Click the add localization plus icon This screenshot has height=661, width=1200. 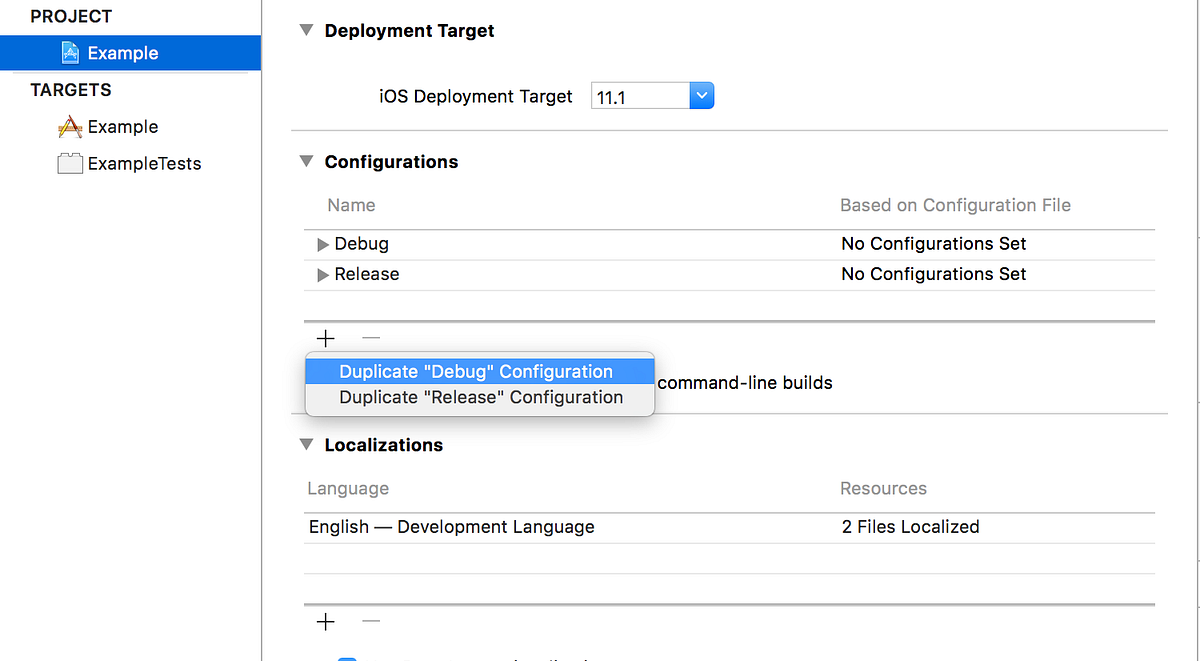[x=324, y=621]
